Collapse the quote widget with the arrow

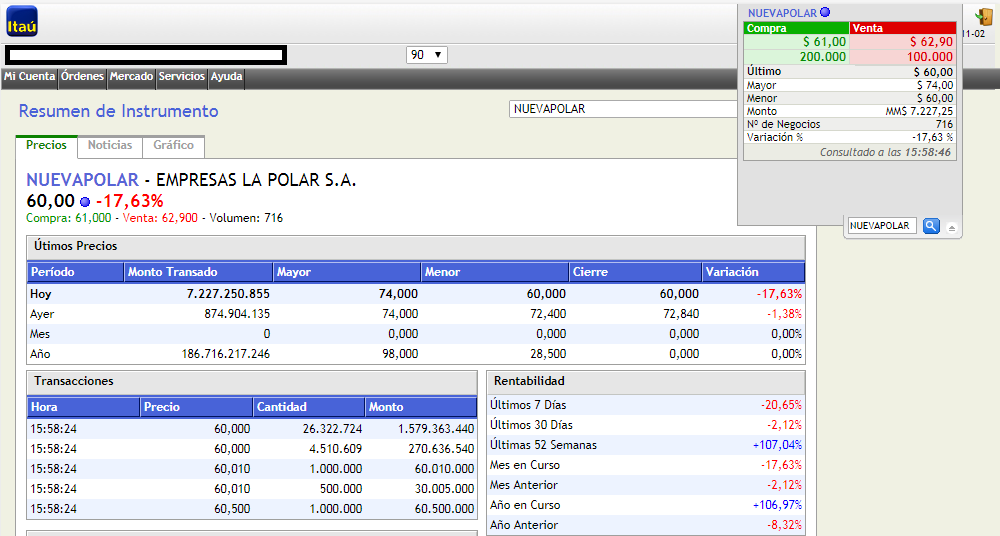(x=952, y=228)
